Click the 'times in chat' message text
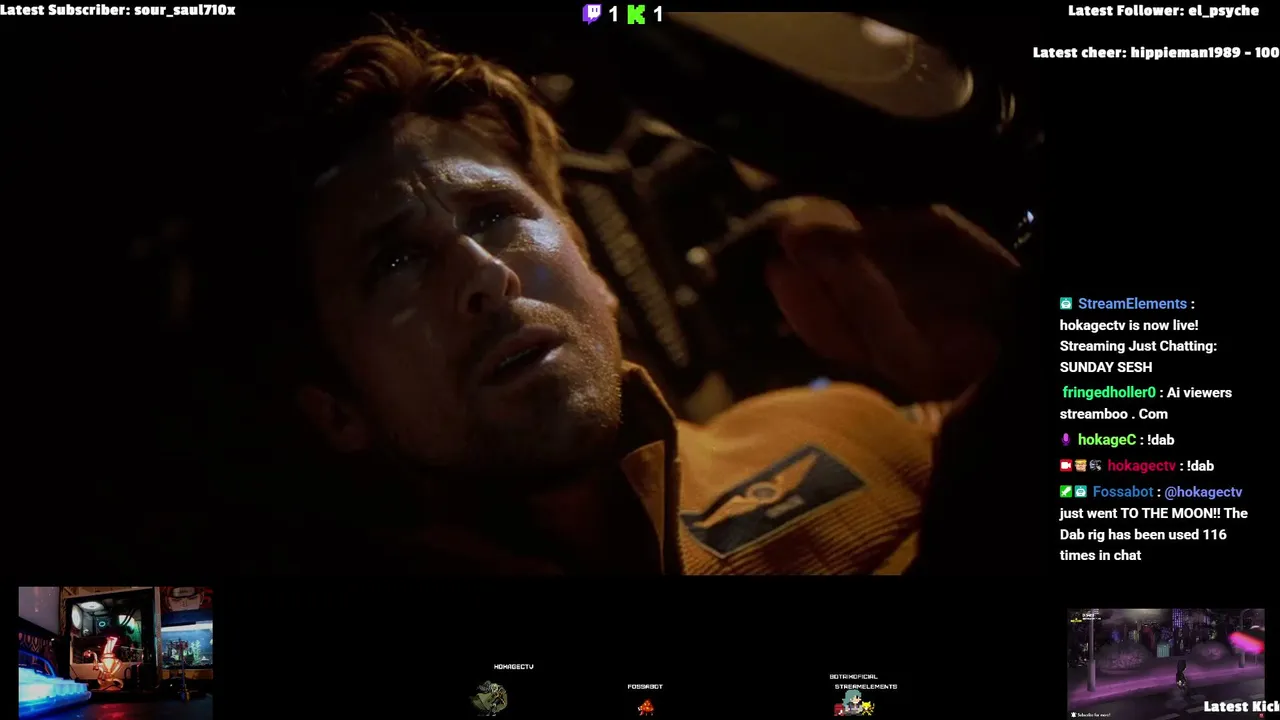 click(1100, 556)
